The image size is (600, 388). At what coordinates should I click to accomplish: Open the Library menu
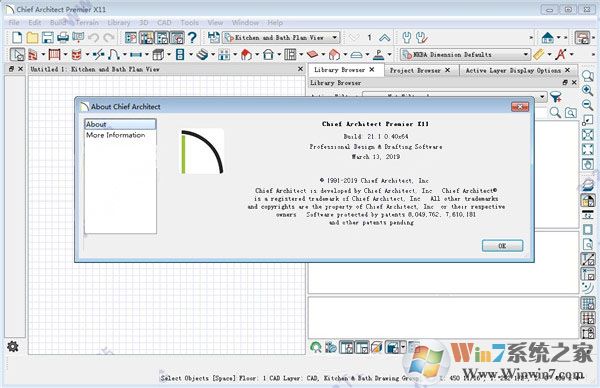[119, 23]
